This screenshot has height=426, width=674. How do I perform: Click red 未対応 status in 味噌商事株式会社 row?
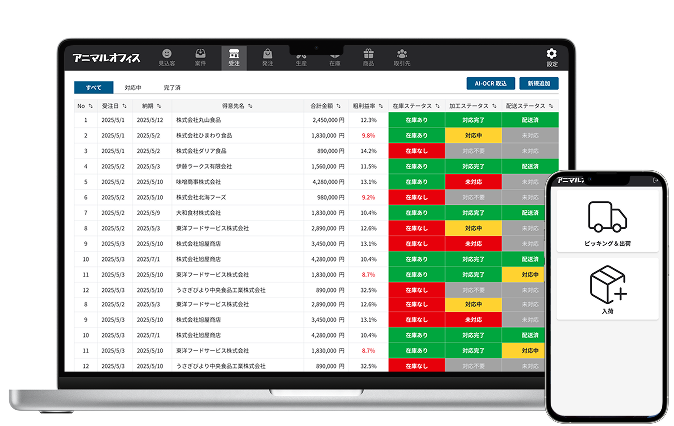473,182
